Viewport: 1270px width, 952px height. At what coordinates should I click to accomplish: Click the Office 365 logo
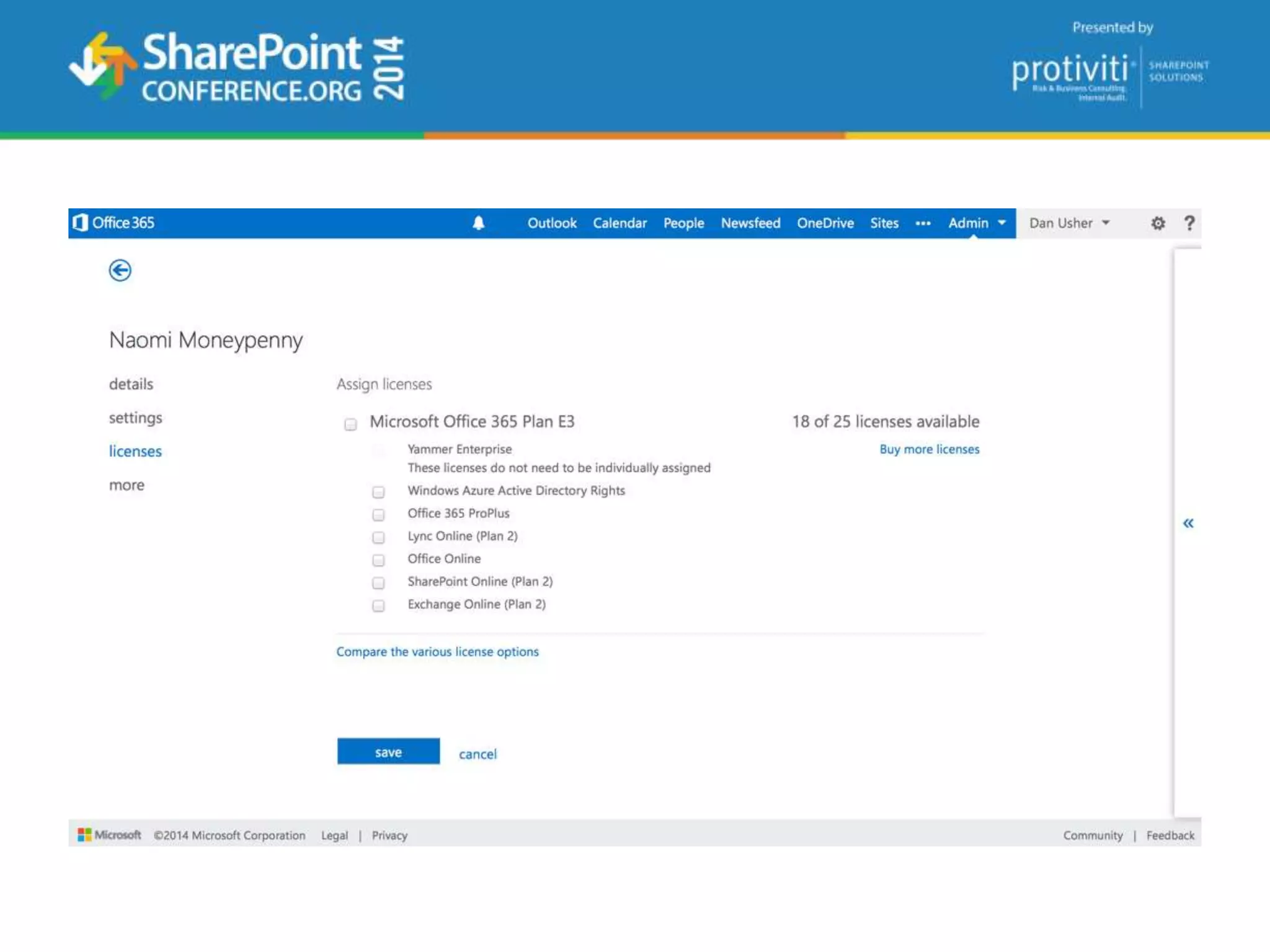point(114,223)
